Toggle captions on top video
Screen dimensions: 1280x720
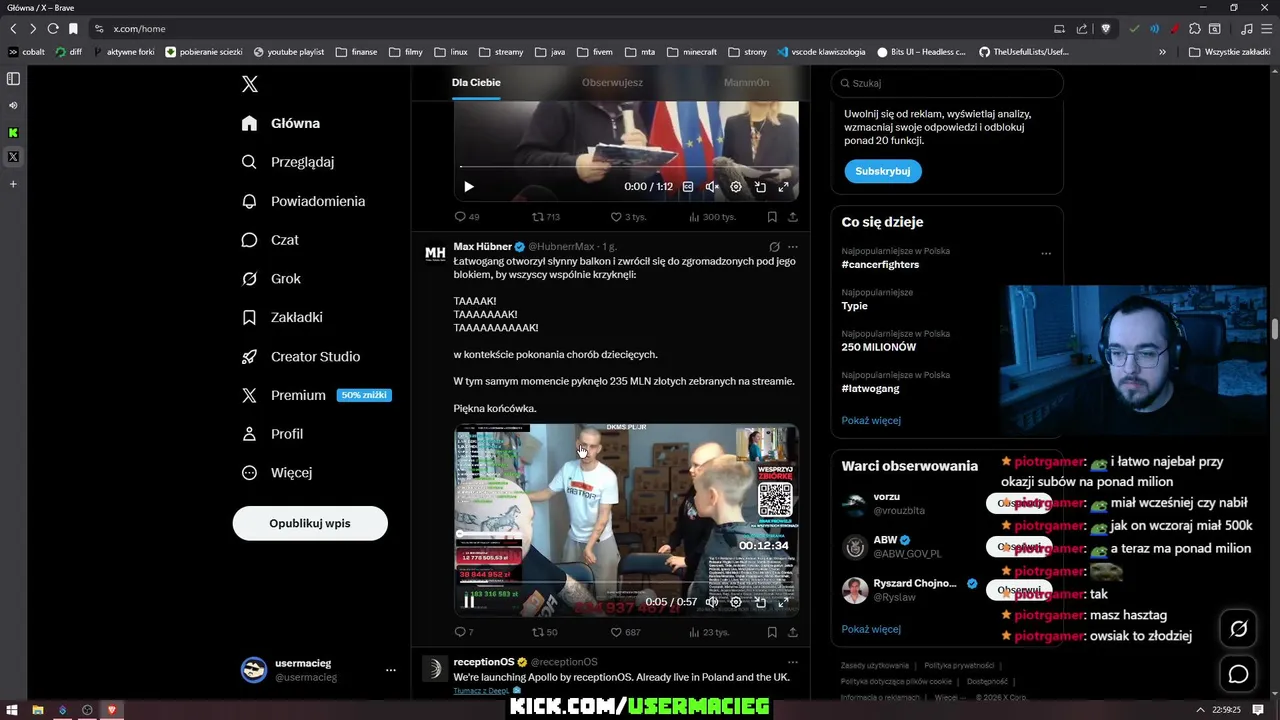click(x=688, y=187)
